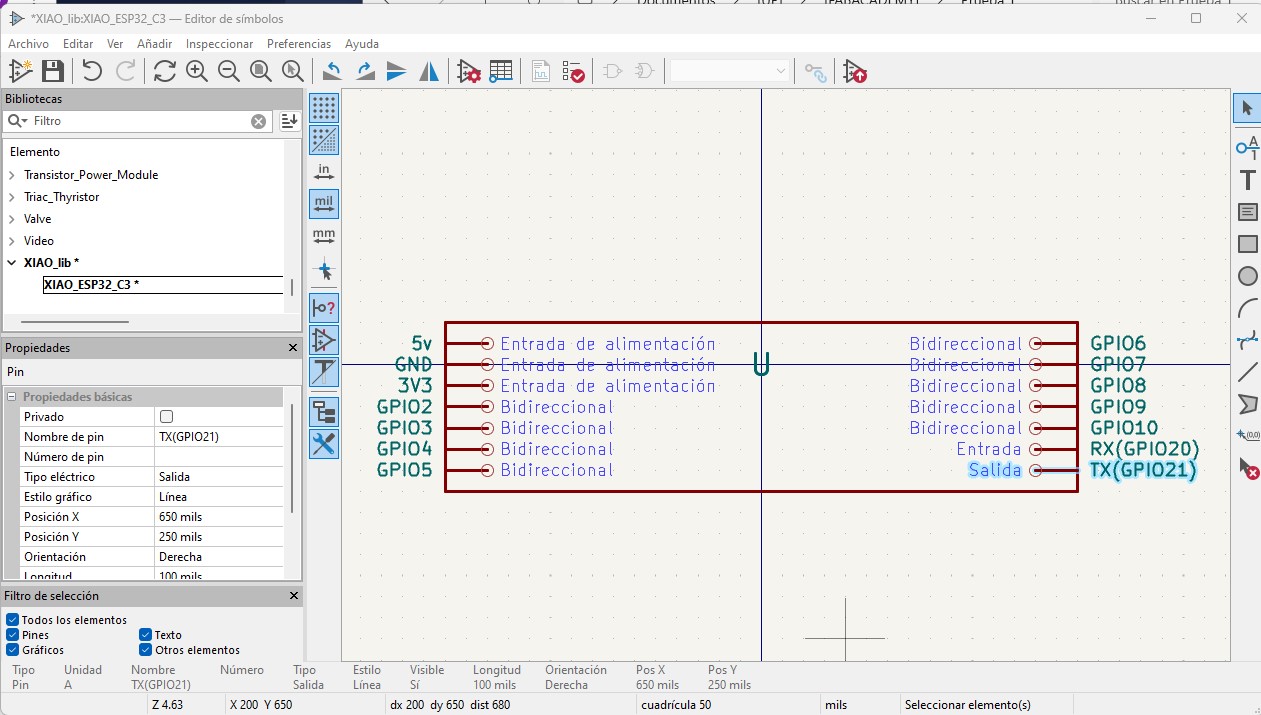
Task: Switch units to millimeters
Action: (x=324, y=237)
